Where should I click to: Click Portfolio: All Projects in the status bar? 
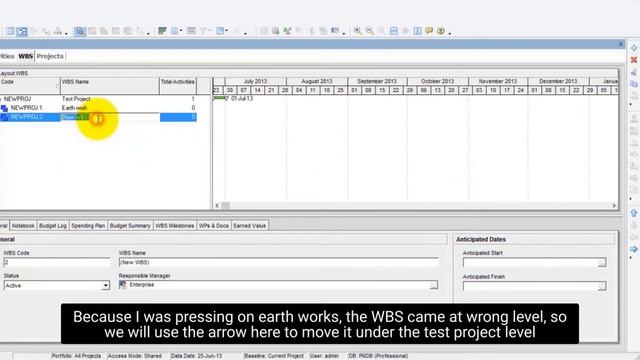pyautogui.click(x=76, y=356)
